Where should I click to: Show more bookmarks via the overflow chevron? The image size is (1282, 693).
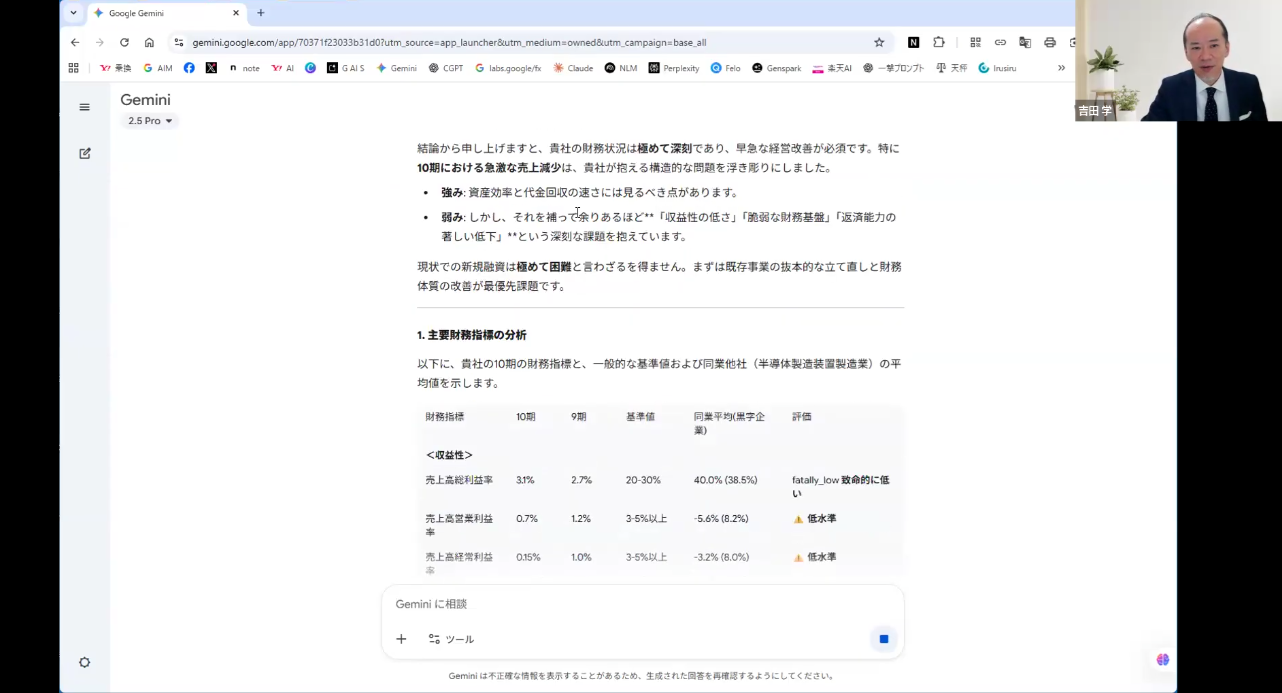(x=1061, y=68)
